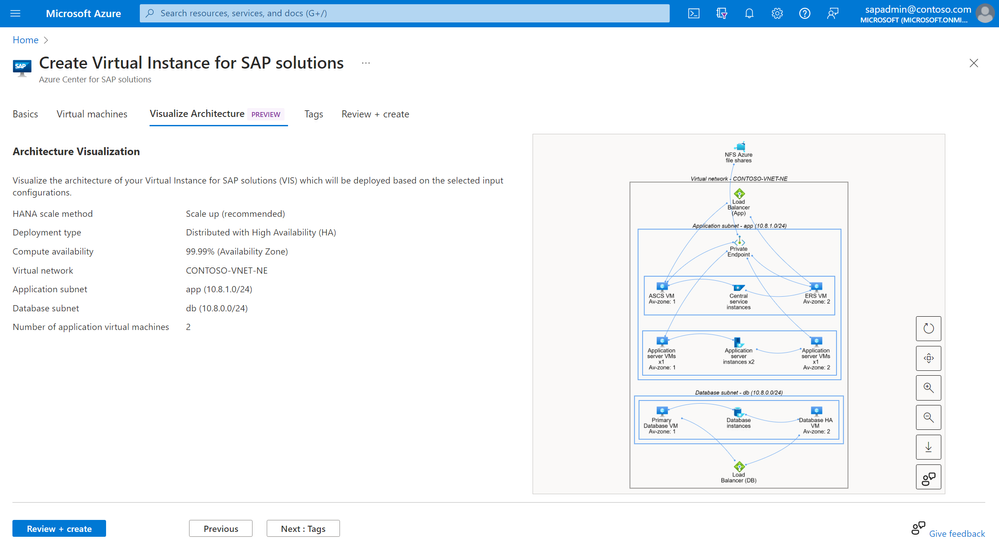Click Application server instances x2 node

pyautogui.click(x=738, y=352)
